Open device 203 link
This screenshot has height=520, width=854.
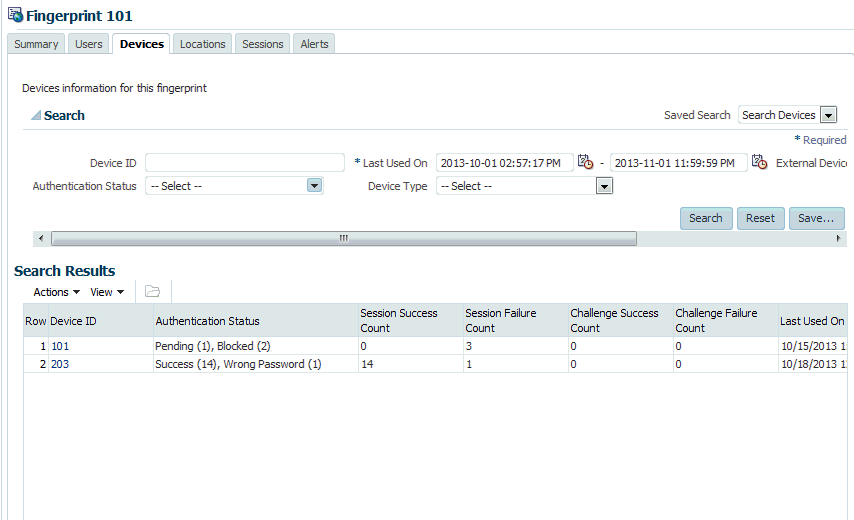60,364
